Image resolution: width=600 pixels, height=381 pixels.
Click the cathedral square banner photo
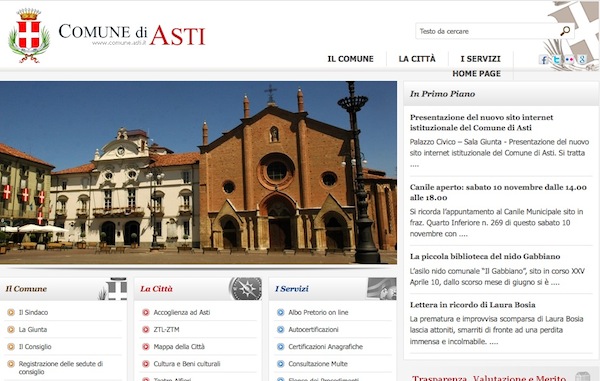click(198, 173)
